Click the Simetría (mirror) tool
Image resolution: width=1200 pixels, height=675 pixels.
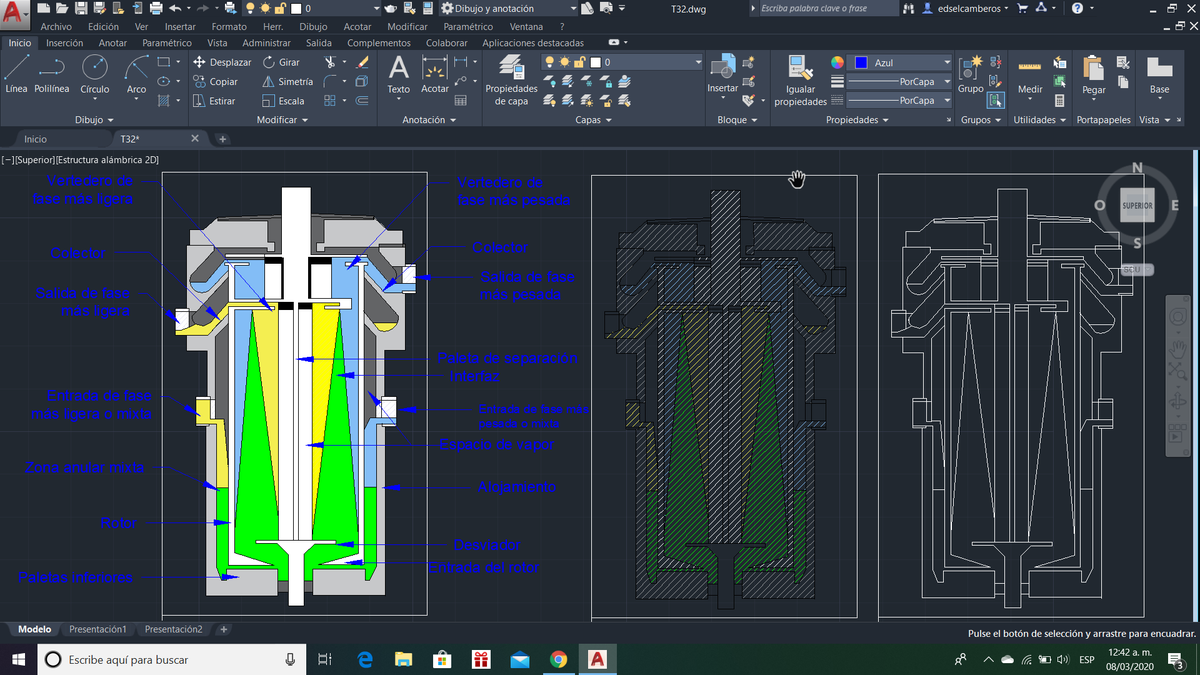[288, 82]
